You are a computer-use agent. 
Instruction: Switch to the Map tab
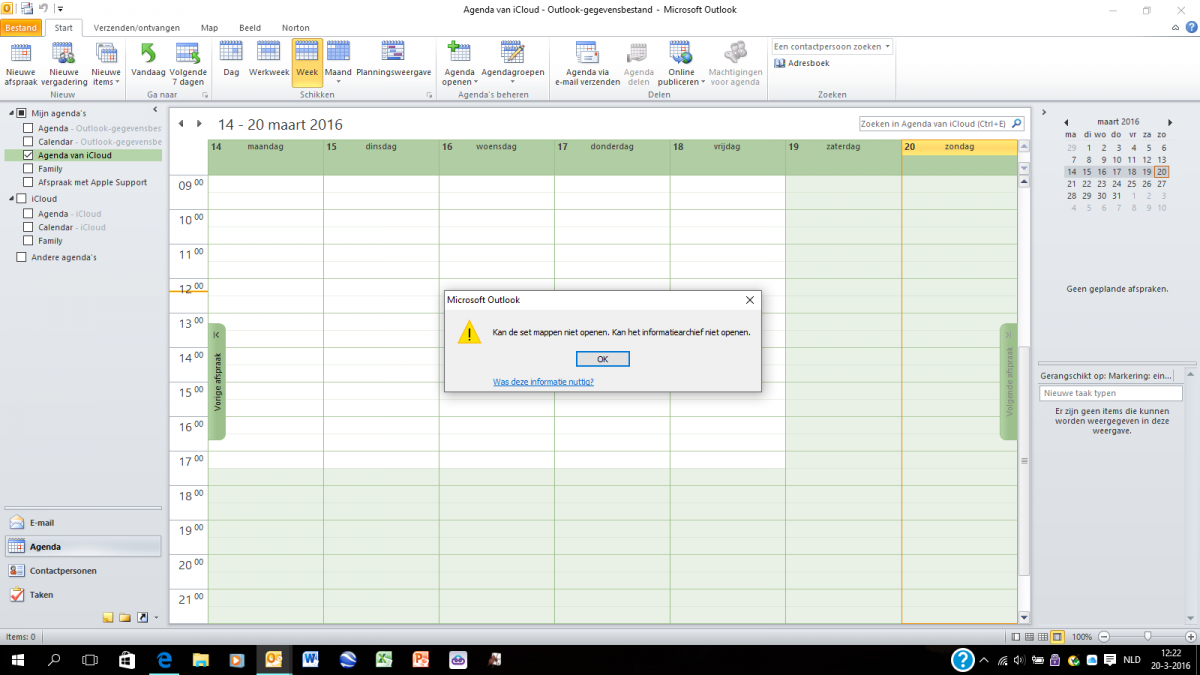click(209, 28)
